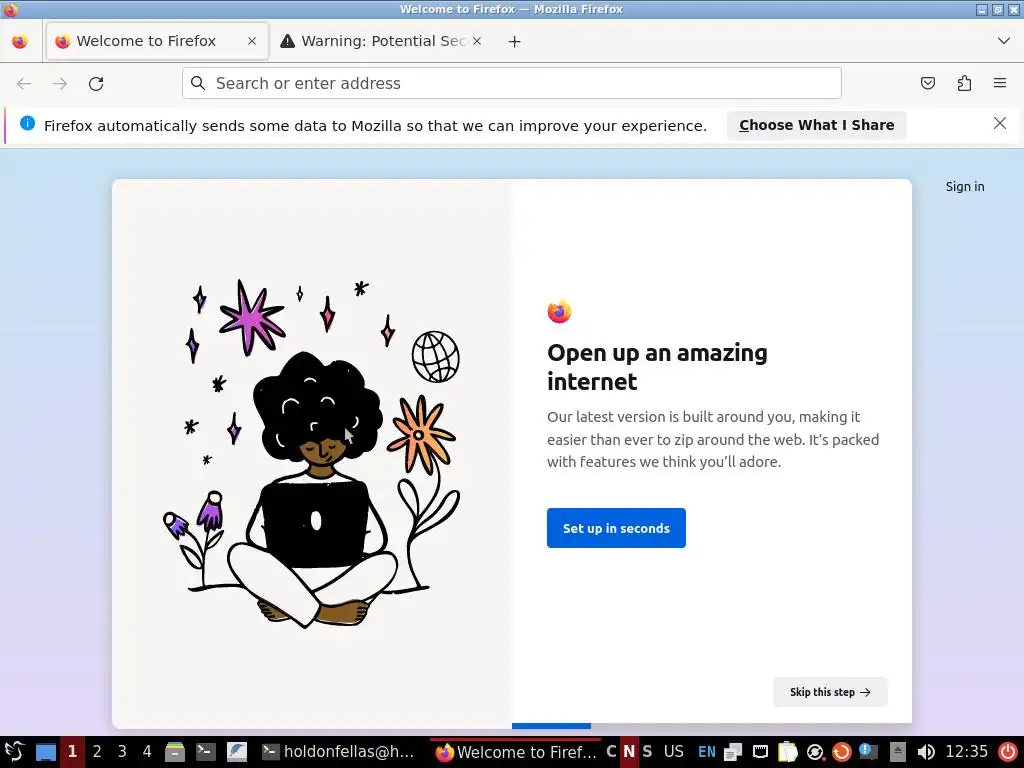Viewport: 1024px width, 768px height.
Task: Toggle the Num Lock N indicator
Action: click(x=629, y=752)
